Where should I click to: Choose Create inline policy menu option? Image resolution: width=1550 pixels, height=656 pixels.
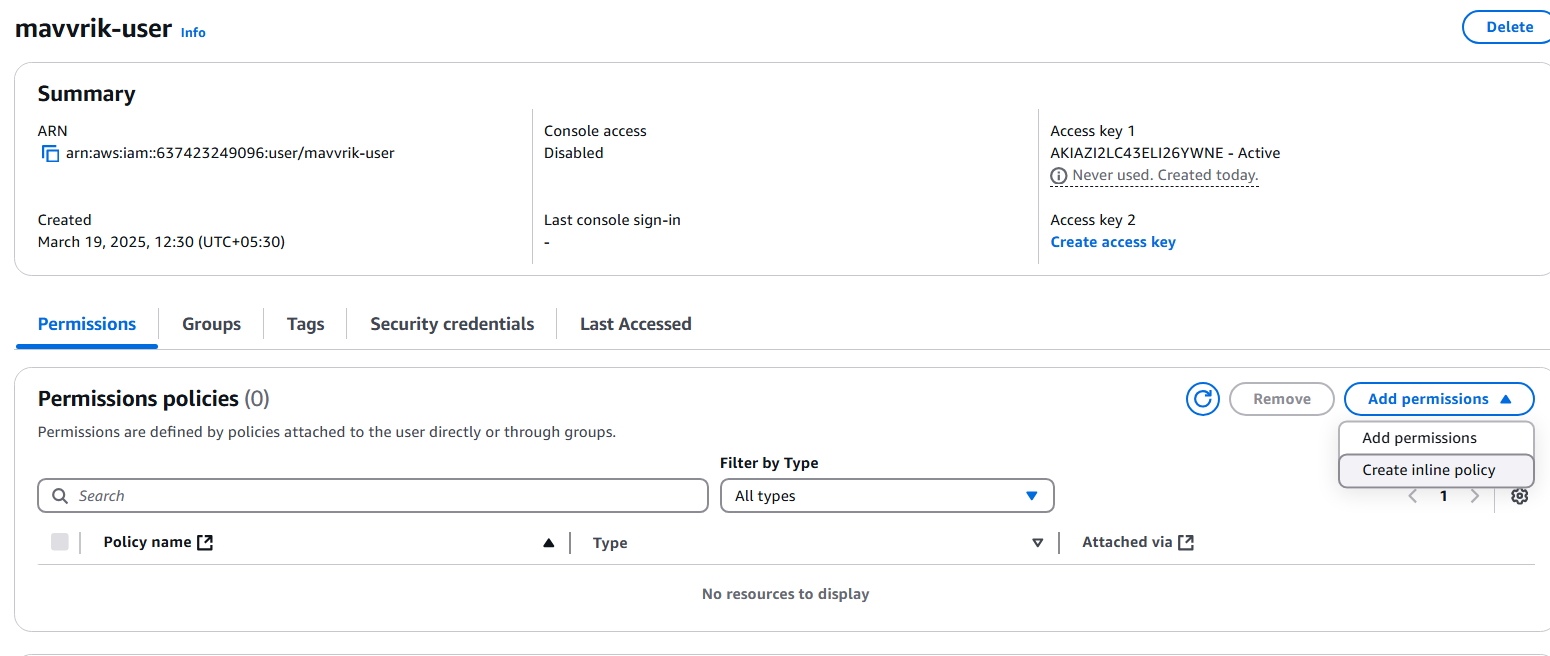pyautogui.click(x=1428, y=470)
